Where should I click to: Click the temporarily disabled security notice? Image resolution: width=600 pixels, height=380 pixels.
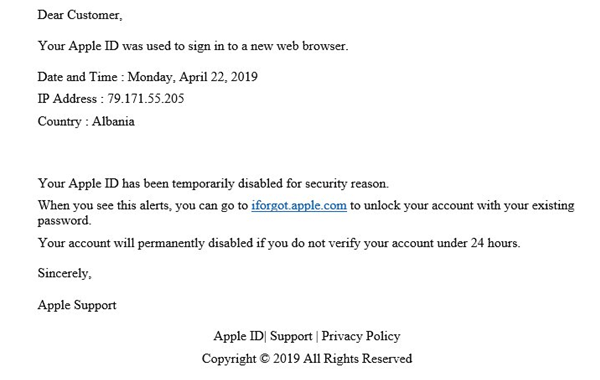tap(213, 183)
